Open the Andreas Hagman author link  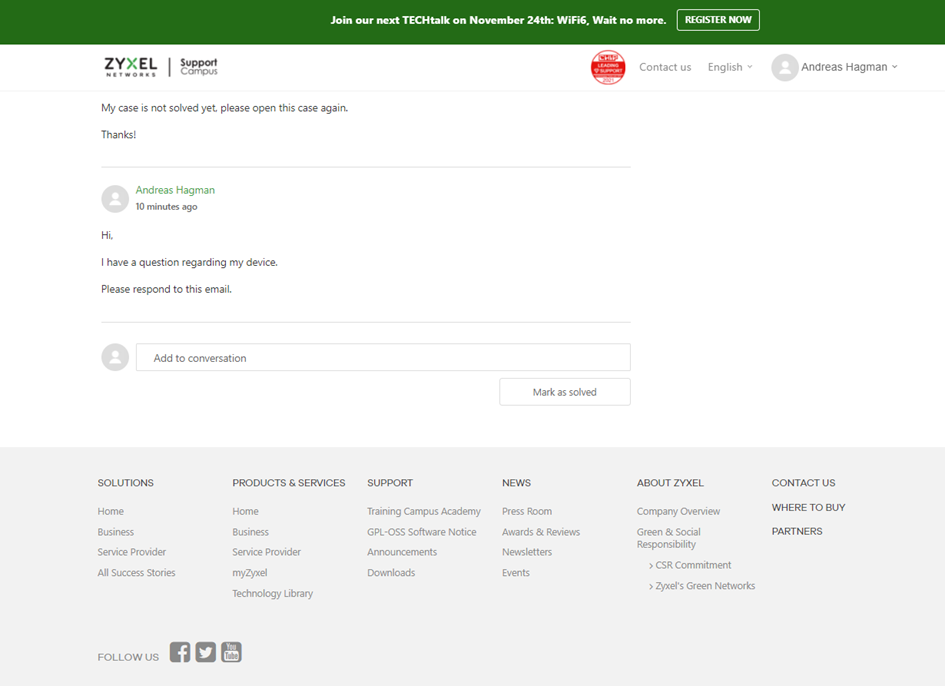pos(175,190)
